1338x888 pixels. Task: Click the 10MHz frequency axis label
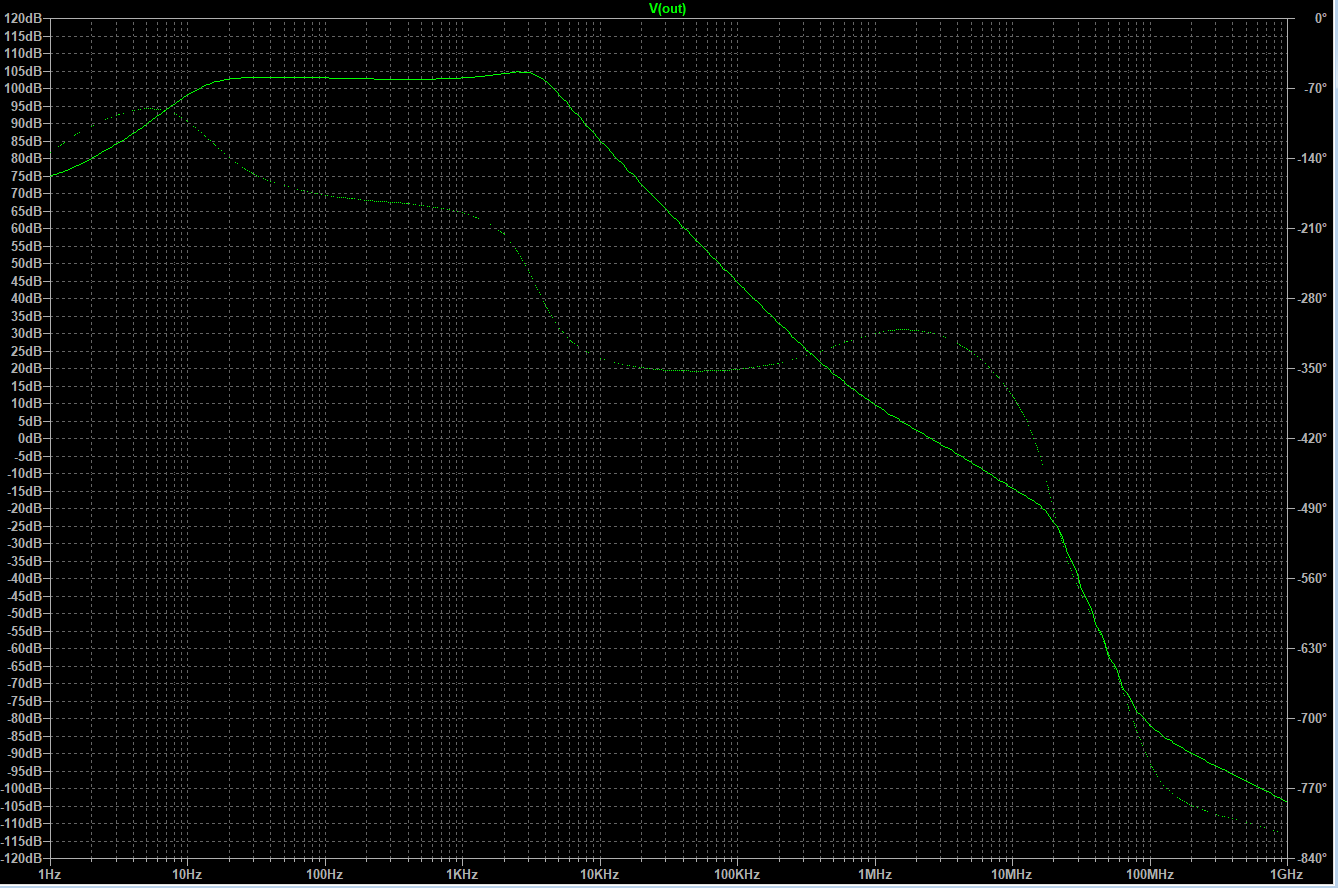tap(1012, 875)
